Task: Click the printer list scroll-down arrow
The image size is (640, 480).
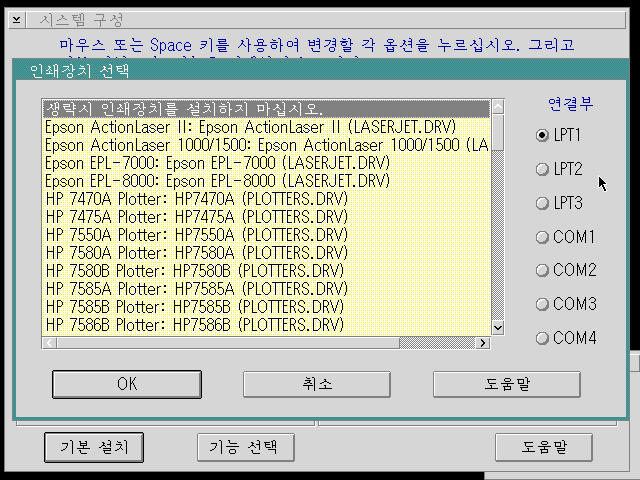Action: pyautogui.click(x=498, y=328)
